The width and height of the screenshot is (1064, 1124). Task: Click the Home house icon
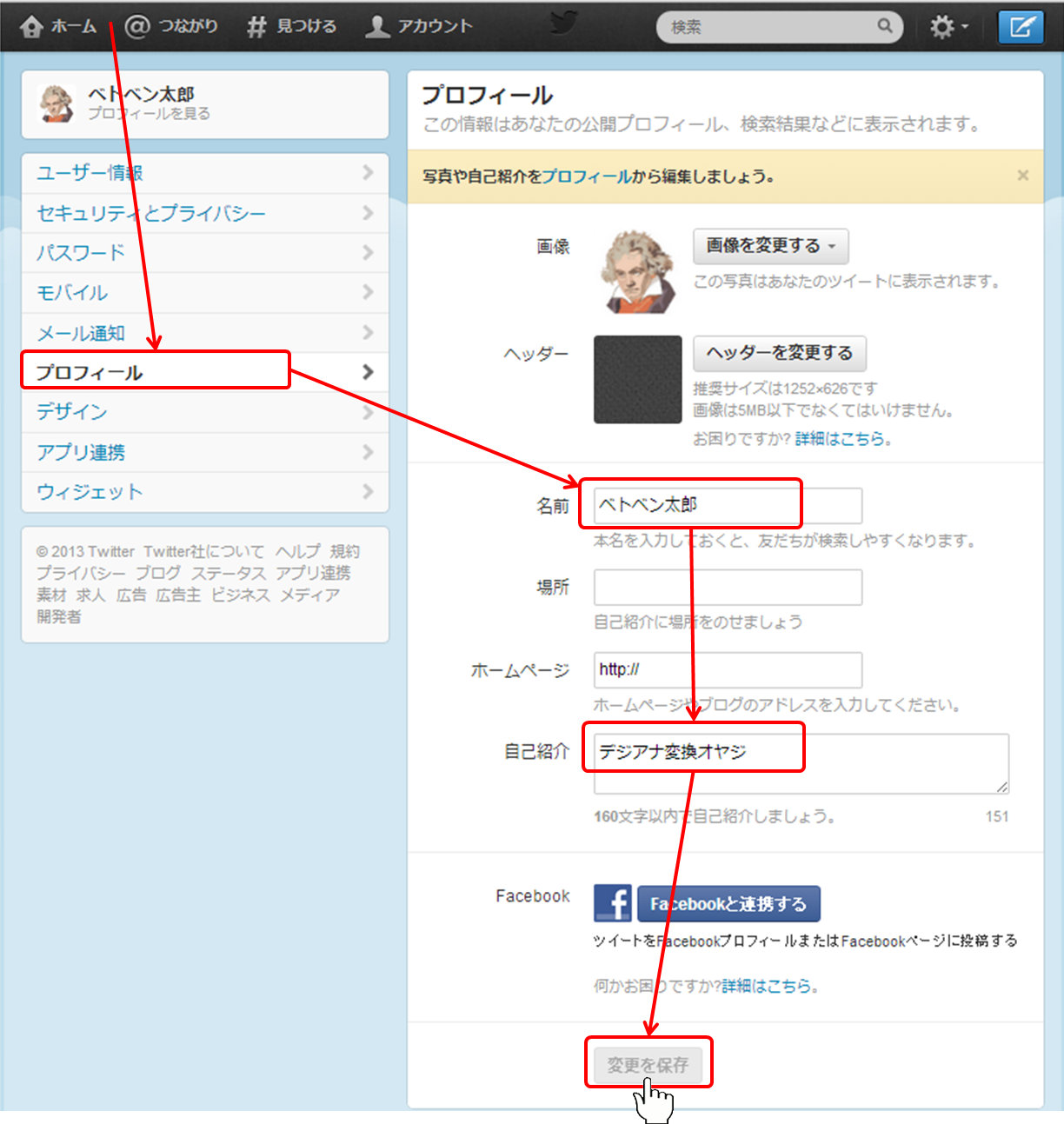pyautogui.click(x=31, y=27)
